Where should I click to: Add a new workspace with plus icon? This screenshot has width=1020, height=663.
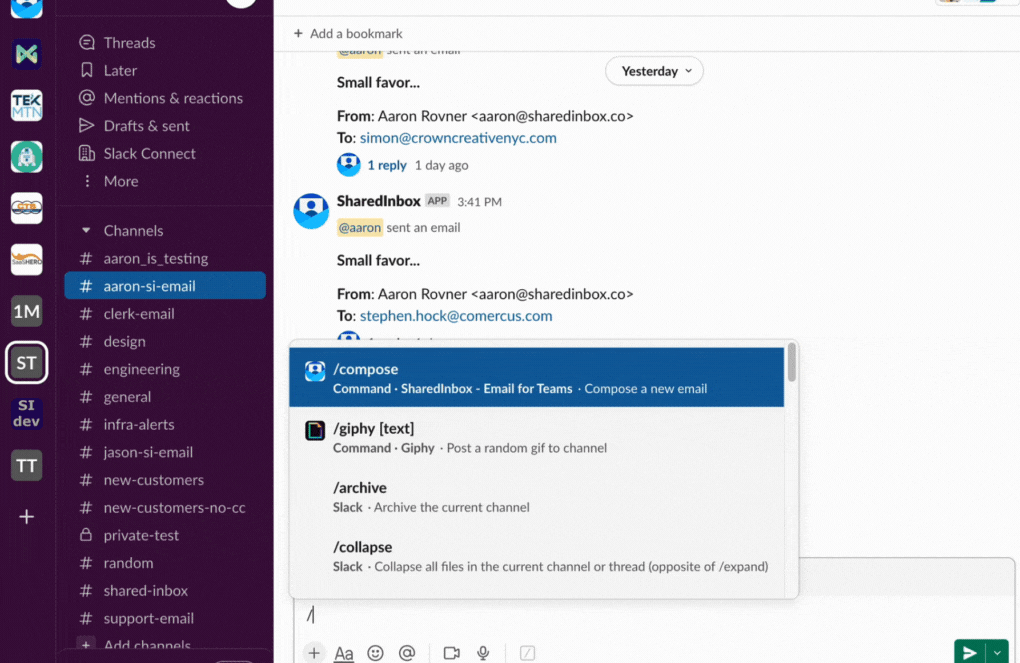point(27,517)
